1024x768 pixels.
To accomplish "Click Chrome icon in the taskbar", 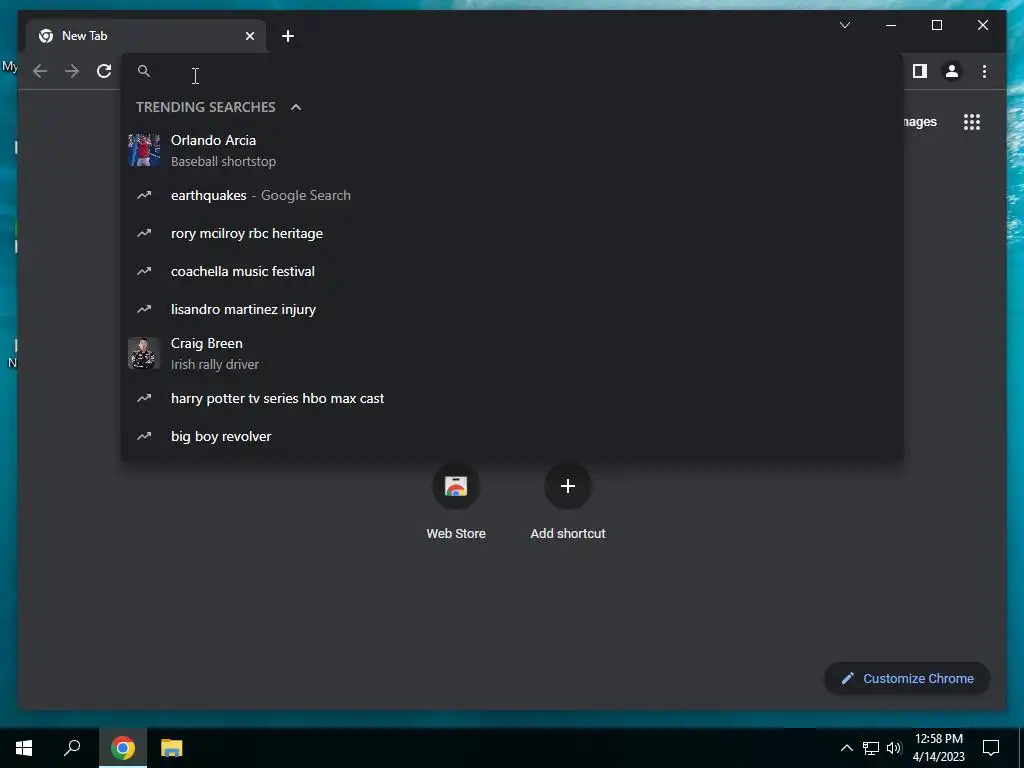I will (x=123, y=748).
